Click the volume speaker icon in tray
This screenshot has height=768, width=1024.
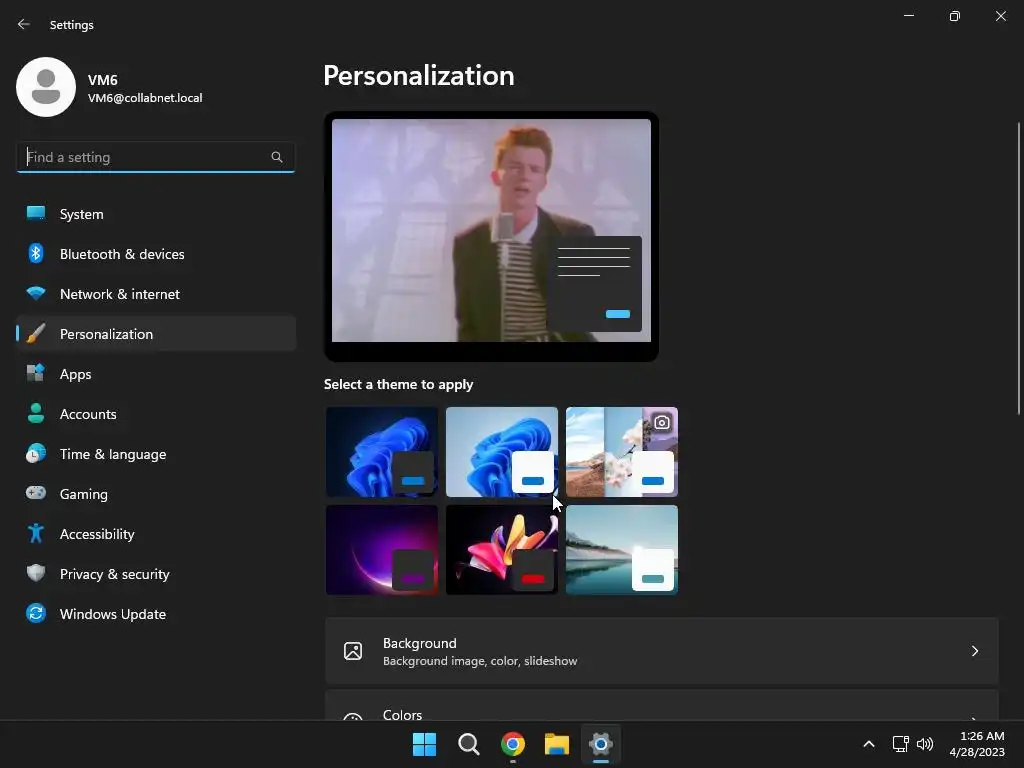click(x=925, y=744)
